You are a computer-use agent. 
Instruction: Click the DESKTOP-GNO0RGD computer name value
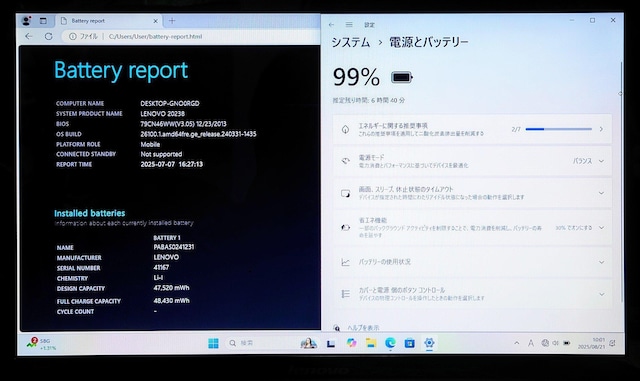[x=170, y=103]
